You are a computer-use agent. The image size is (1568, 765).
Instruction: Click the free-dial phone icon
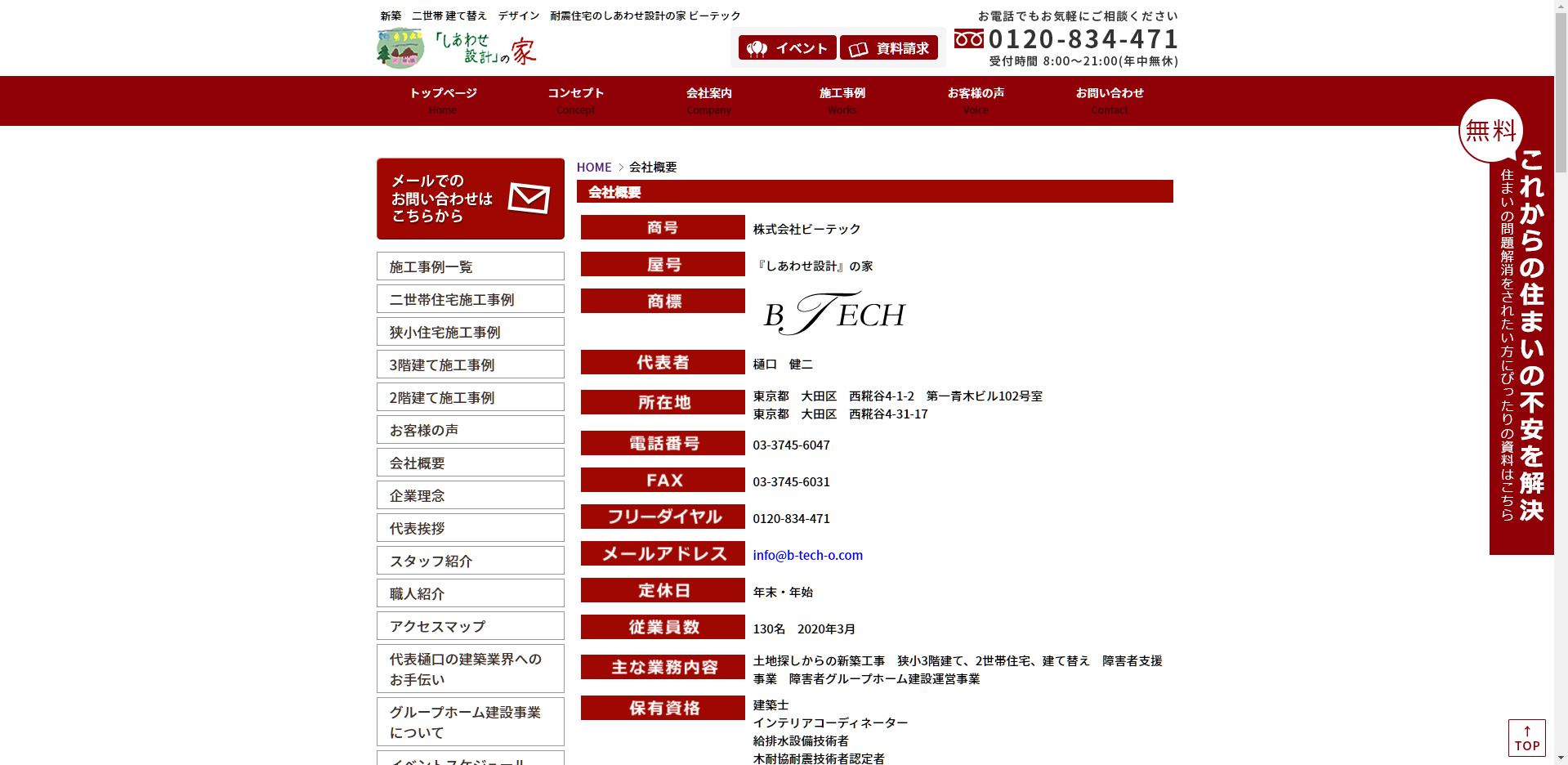(969, 38)
